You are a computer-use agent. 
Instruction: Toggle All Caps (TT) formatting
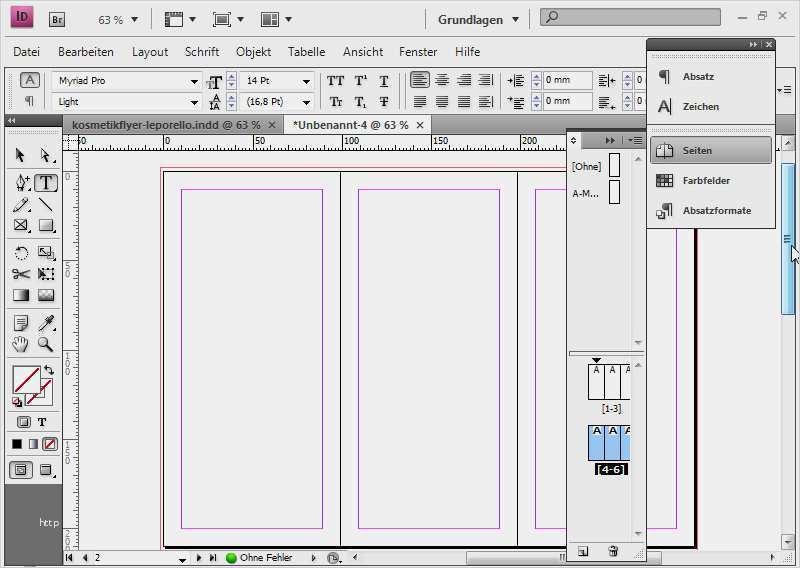[336, 81]
